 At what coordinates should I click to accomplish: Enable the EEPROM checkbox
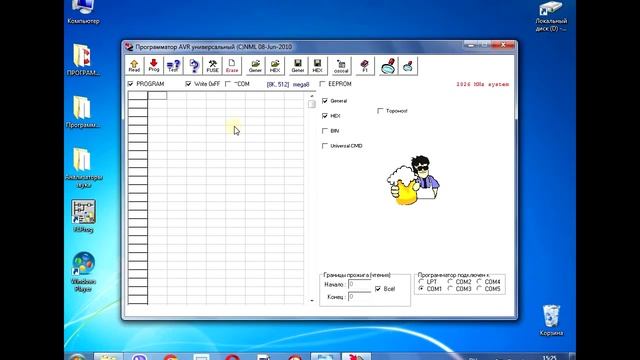pos(322,84)
